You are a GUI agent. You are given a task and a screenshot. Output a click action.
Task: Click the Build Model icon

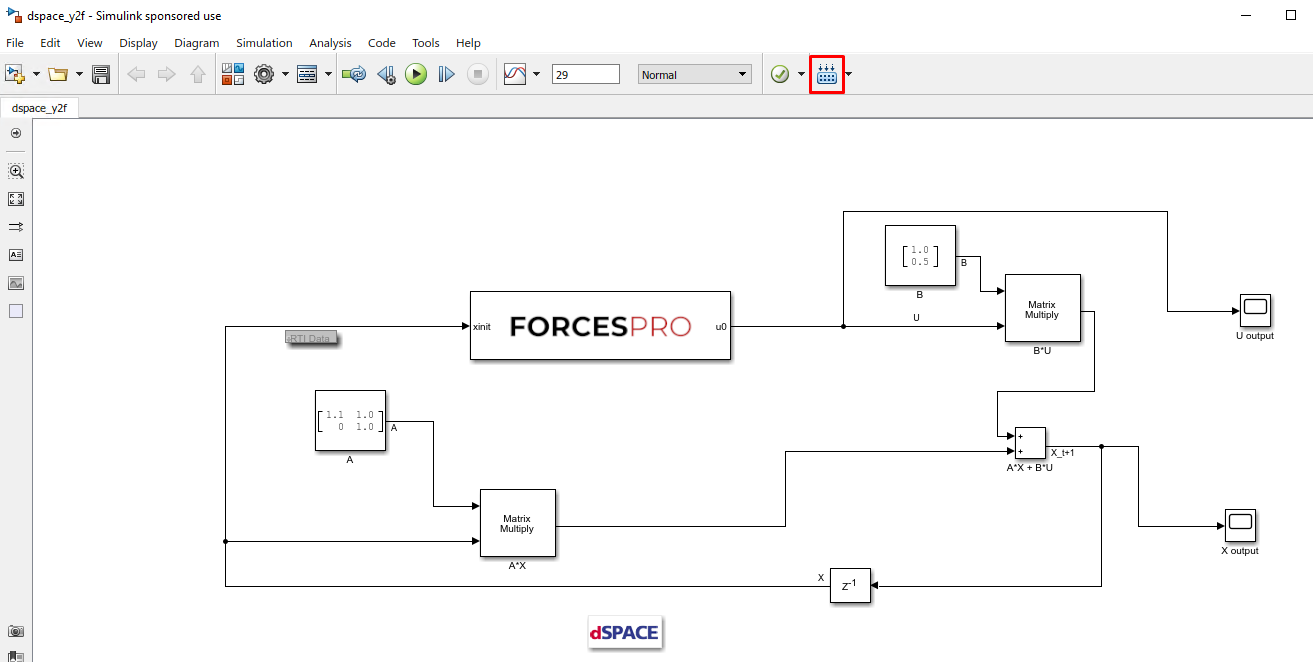point(827,75)
